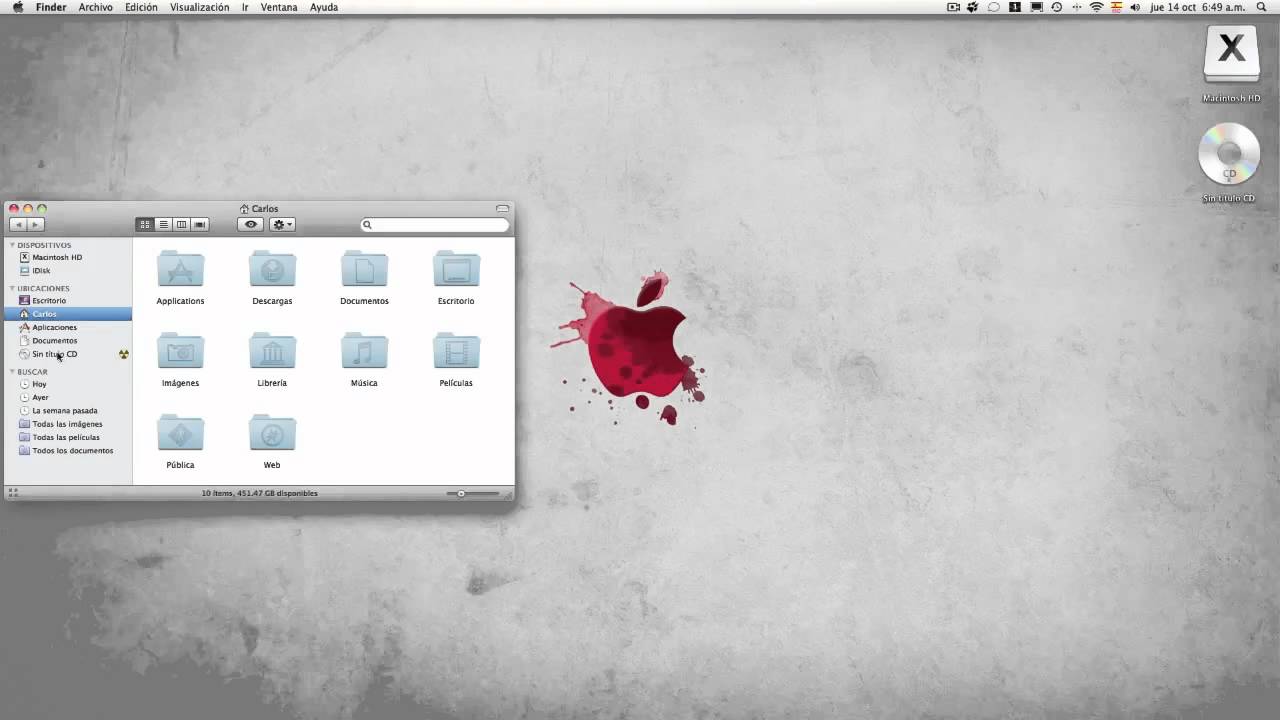This screenshot has width=1280, height=720.
Task: Open the Ventana menu
Action: click(x=279, y=7)
